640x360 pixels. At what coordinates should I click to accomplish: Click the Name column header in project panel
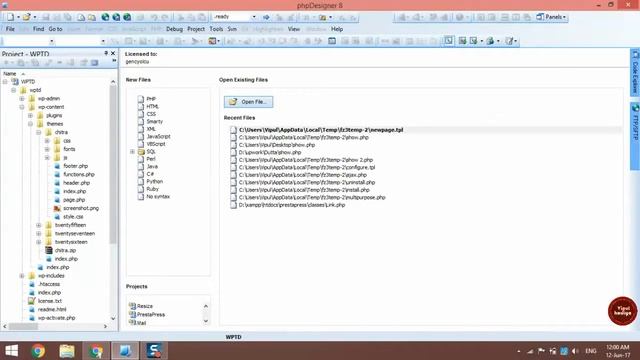click(10, 73)
